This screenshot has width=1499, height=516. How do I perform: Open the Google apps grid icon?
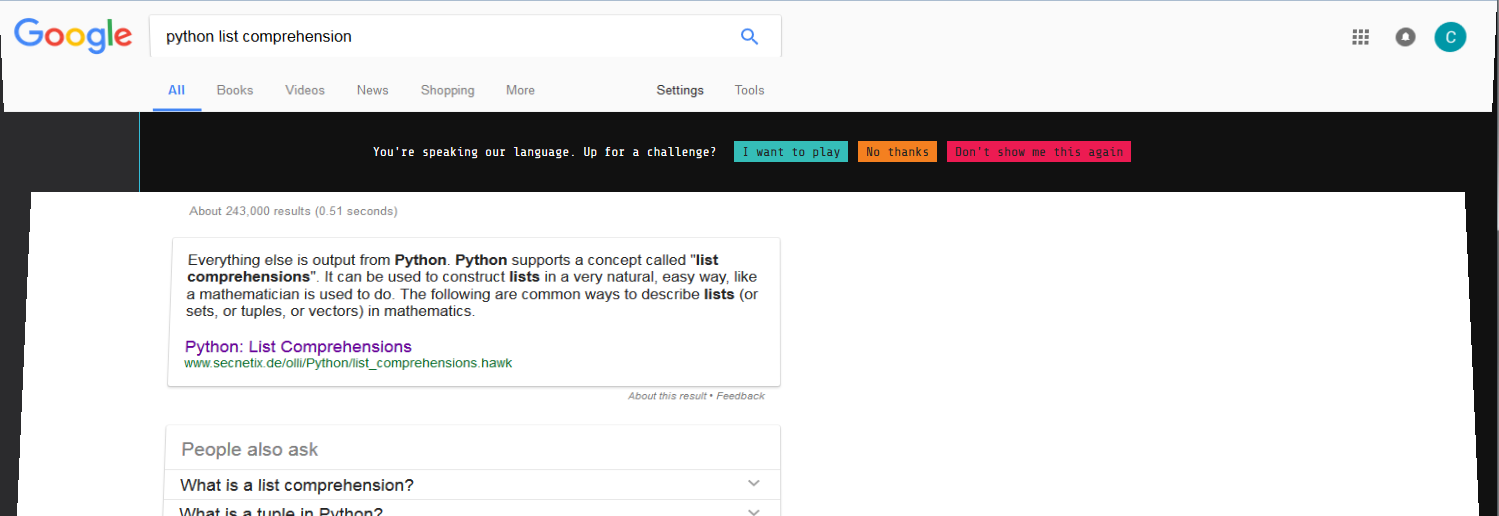click(x=1360, y=37)
